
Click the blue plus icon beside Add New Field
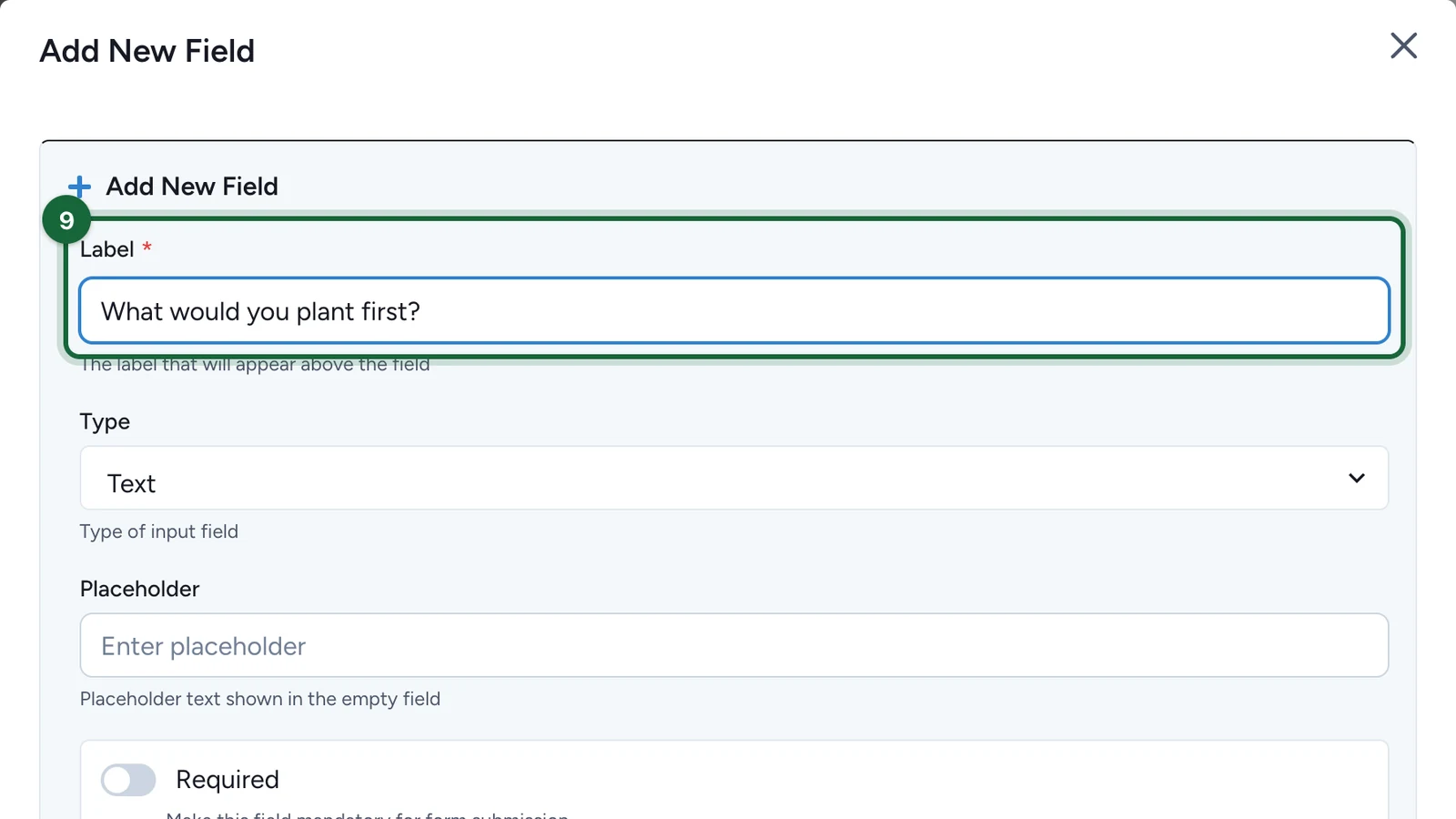pyautogui.click(x=80, y=187)
